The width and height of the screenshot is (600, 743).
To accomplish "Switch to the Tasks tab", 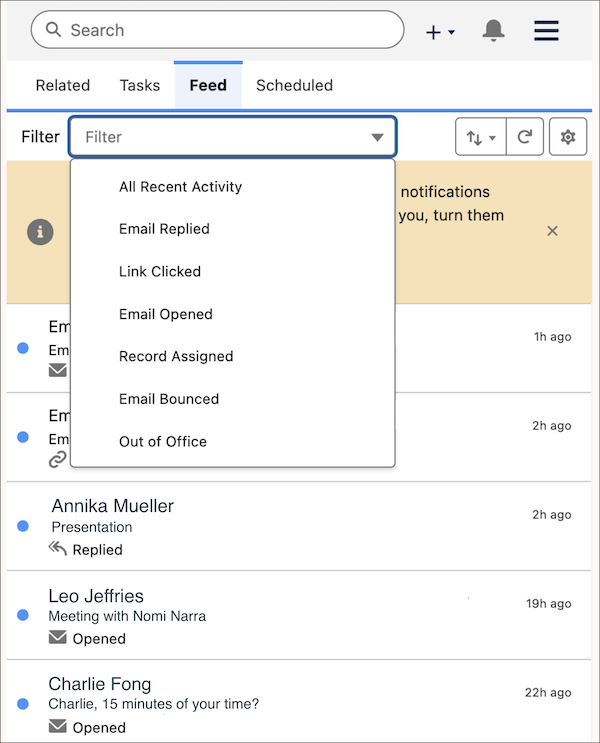I will click(140, 85).
